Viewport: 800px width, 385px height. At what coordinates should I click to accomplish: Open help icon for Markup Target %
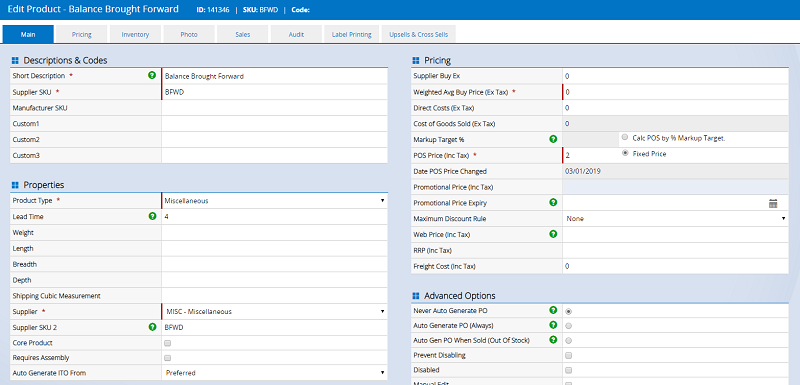click(553, 139)
